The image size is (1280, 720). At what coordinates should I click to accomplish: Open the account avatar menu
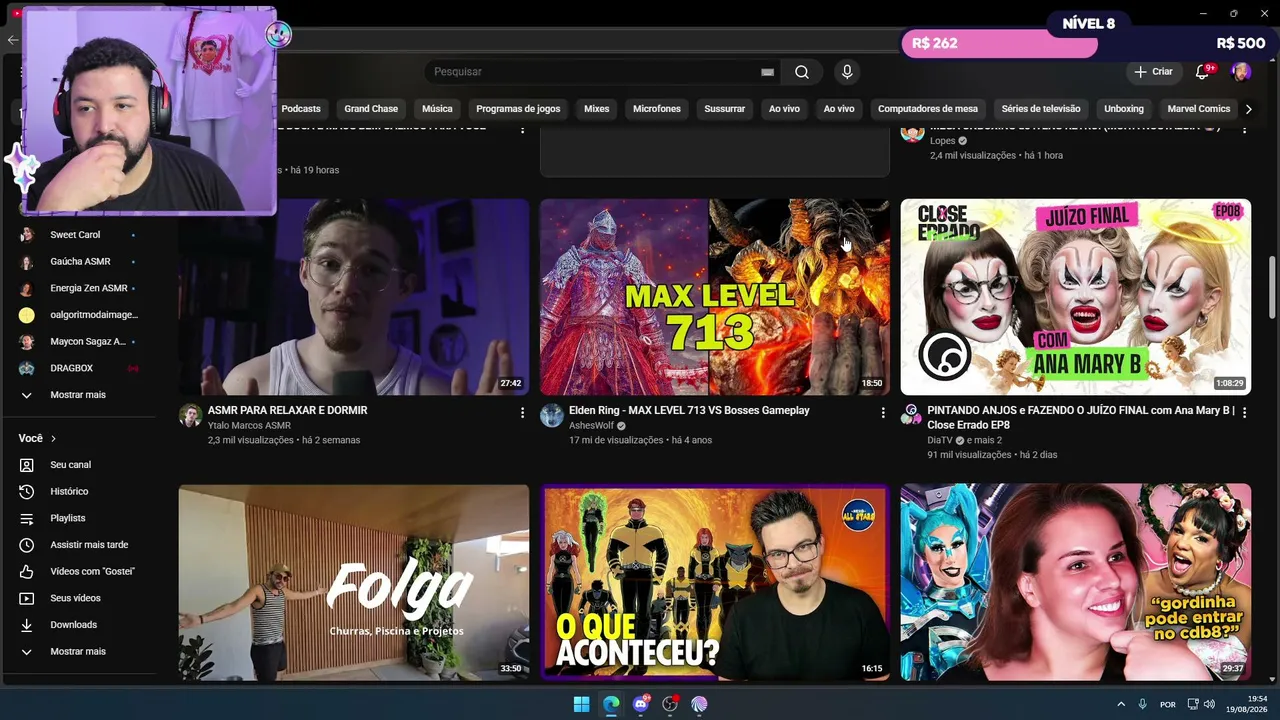[1240, 72]
